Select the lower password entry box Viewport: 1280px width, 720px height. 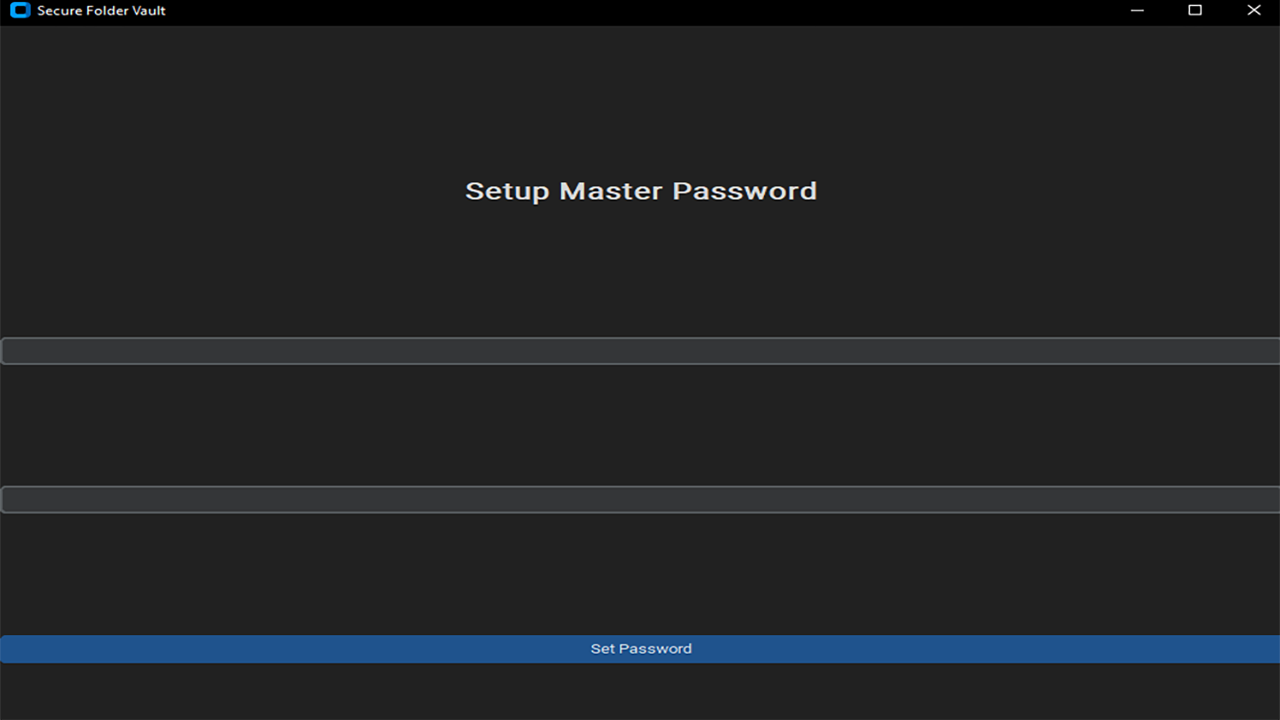(x=640, y=500)
